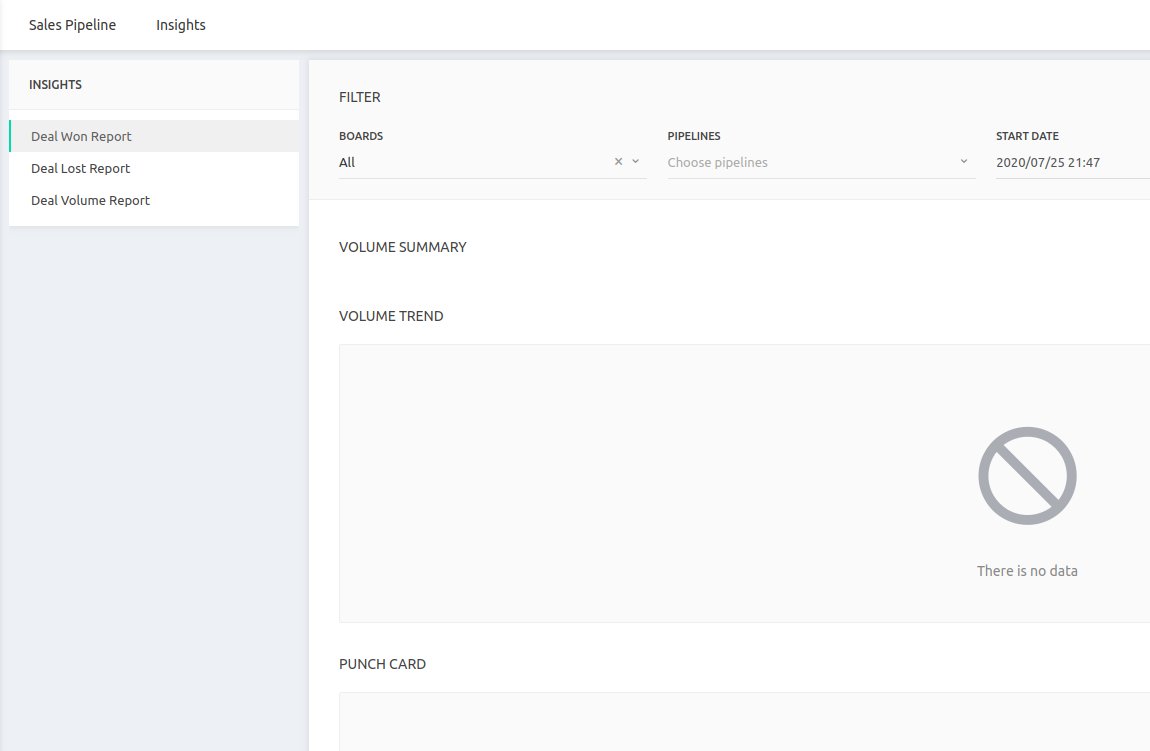Click the clear (x) icon on Boards filter
Image resolution: width=1150 pixels, height=751 pixels.
[x=617, y=161]
